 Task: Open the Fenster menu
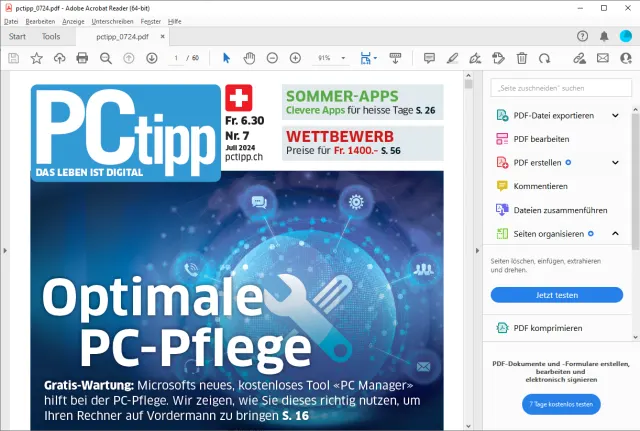[x=151, y=22]
